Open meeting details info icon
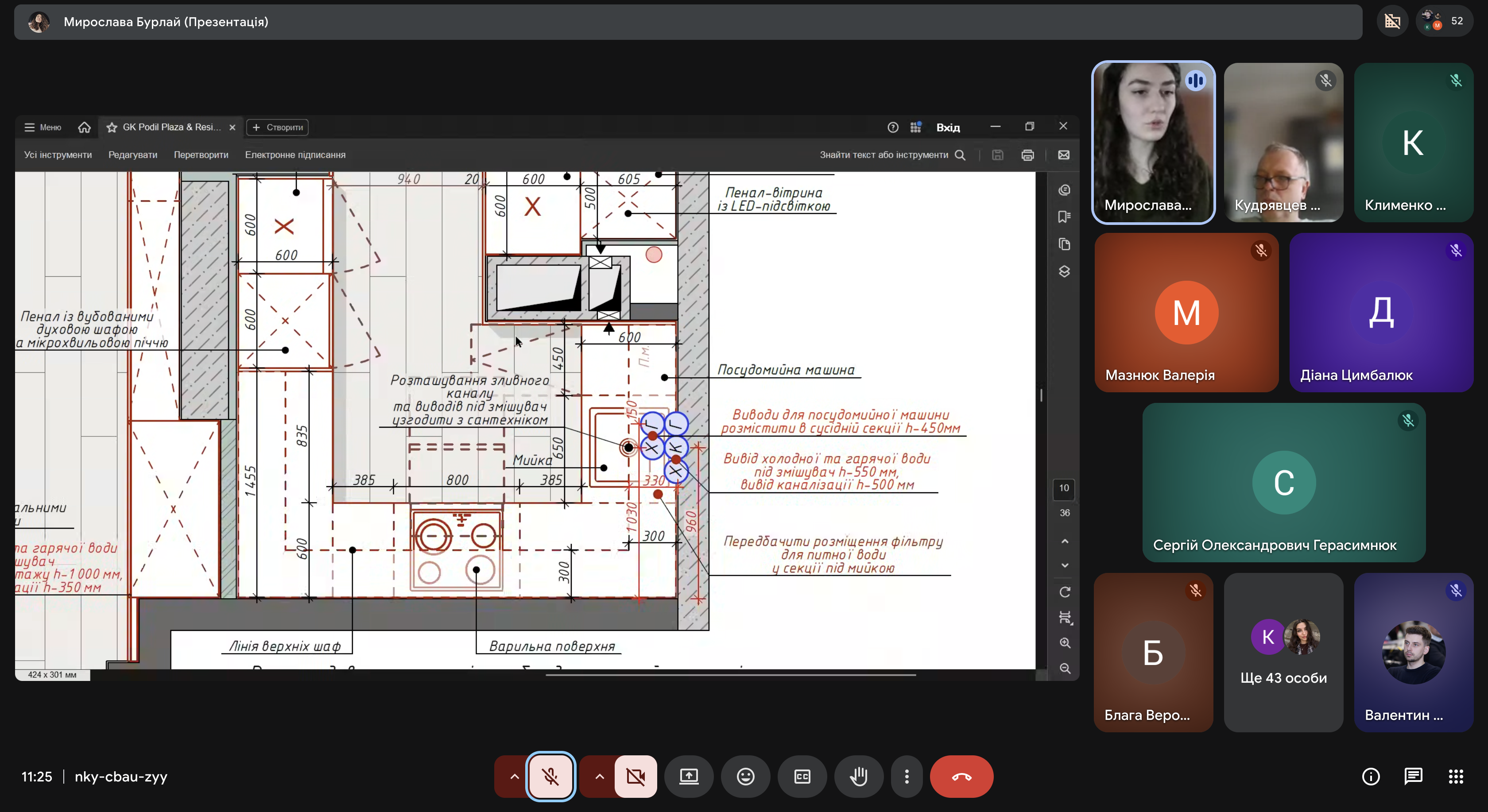The width and height of the screenshot is (1488, 812). coord(1371,776)
